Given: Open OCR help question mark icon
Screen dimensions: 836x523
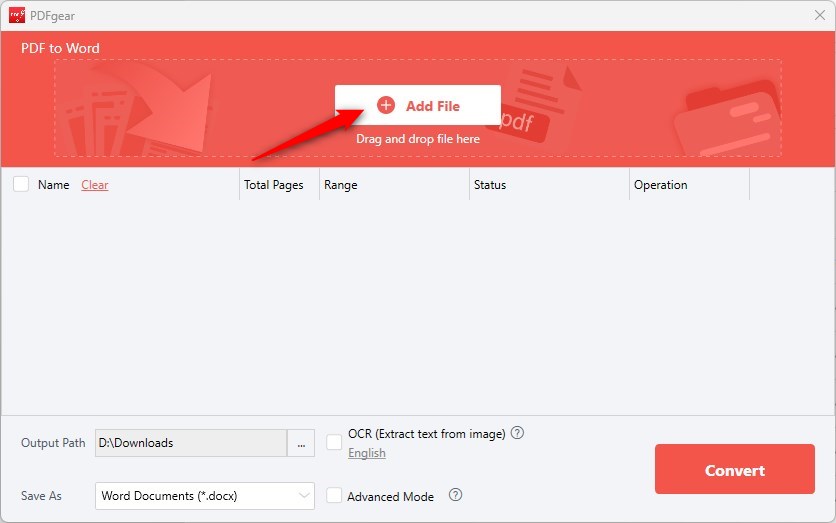Looking at the screenshot, I should coord(517,433).
